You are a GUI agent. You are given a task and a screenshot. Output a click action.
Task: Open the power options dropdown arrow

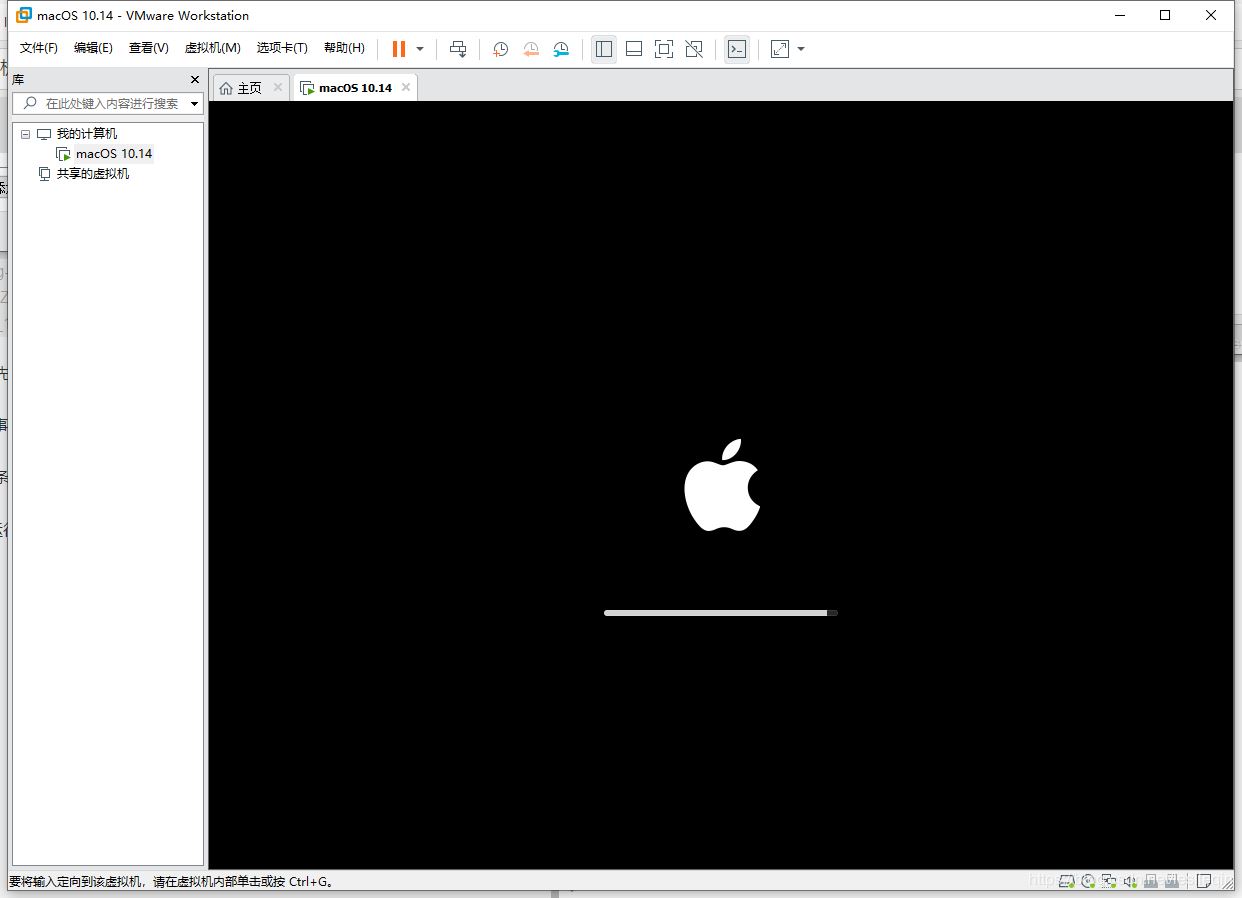(x=420, y=49)
